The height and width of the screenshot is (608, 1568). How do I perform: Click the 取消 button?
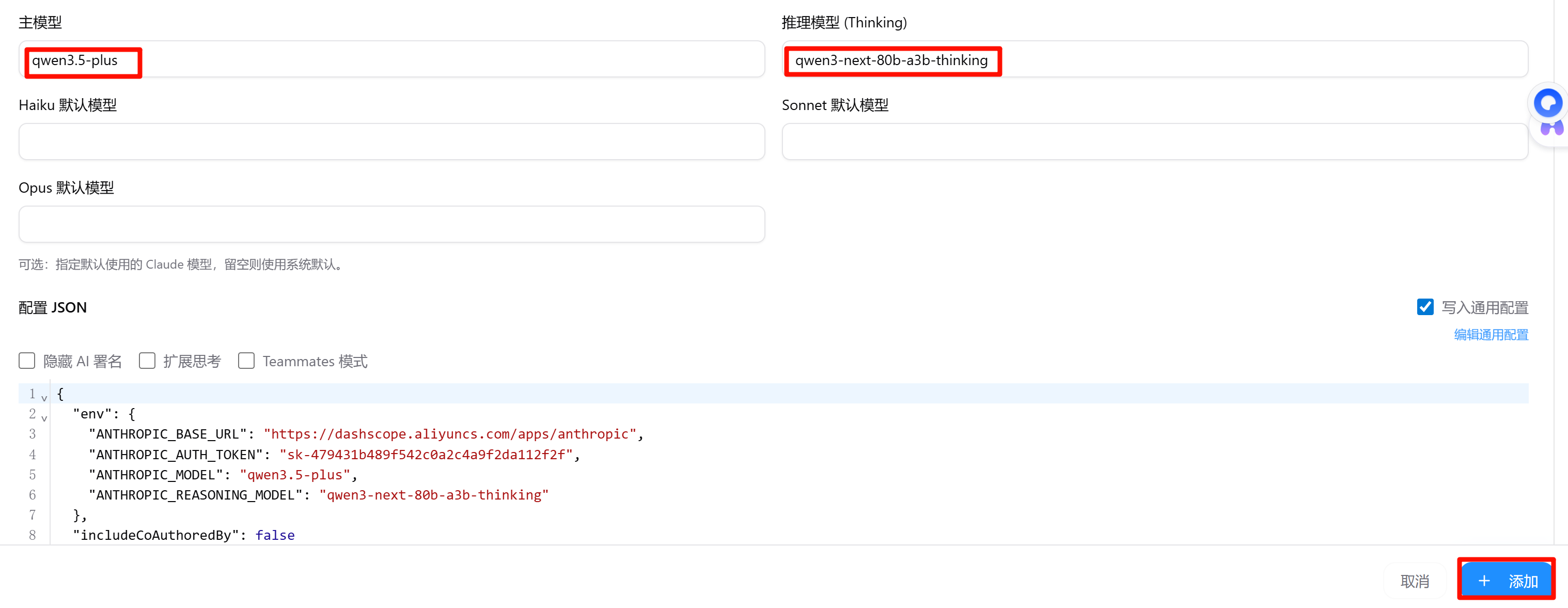(1414, 581)
